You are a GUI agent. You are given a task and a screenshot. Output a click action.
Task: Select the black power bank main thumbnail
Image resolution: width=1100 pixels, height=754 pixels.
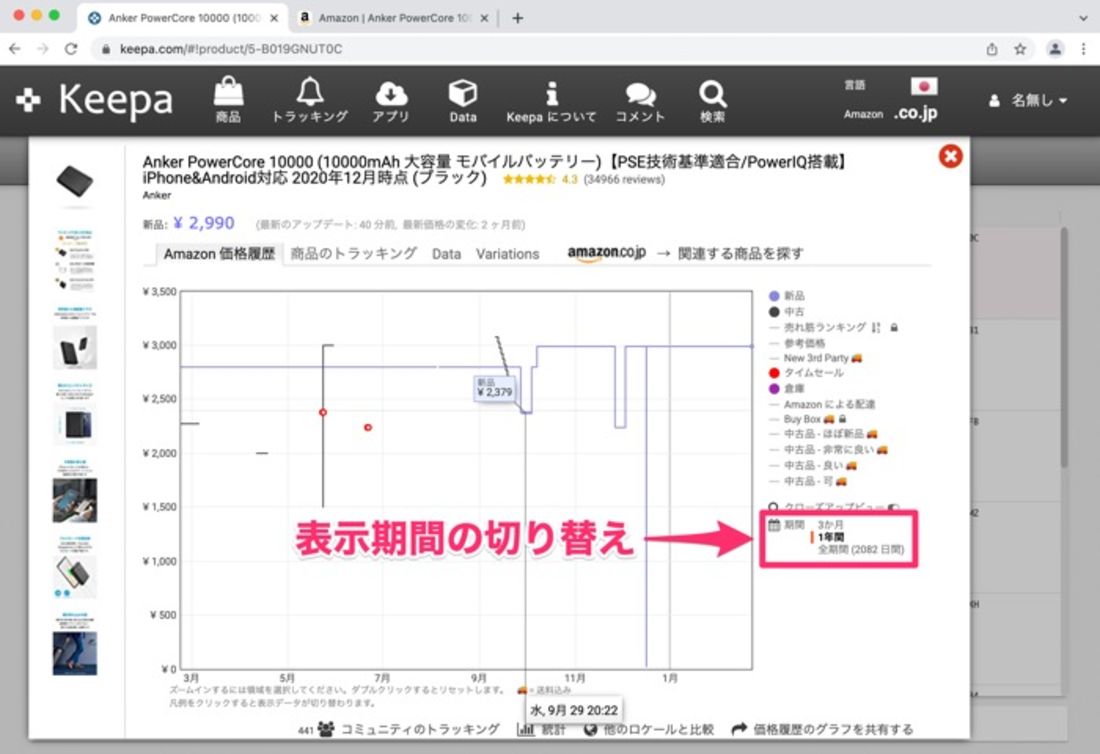74,181
